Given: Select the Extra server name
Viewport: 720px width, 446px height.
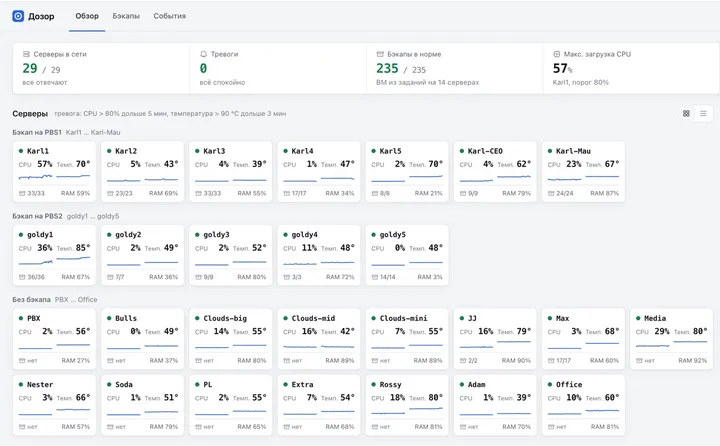Looking at the screenshot, I should point(302,384).
